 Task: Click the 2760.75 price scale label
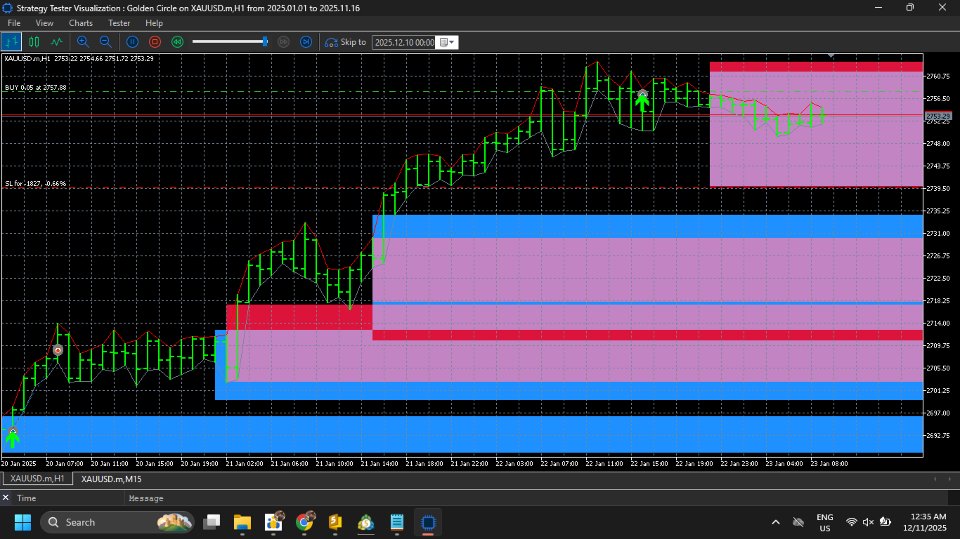pos(939,76)
